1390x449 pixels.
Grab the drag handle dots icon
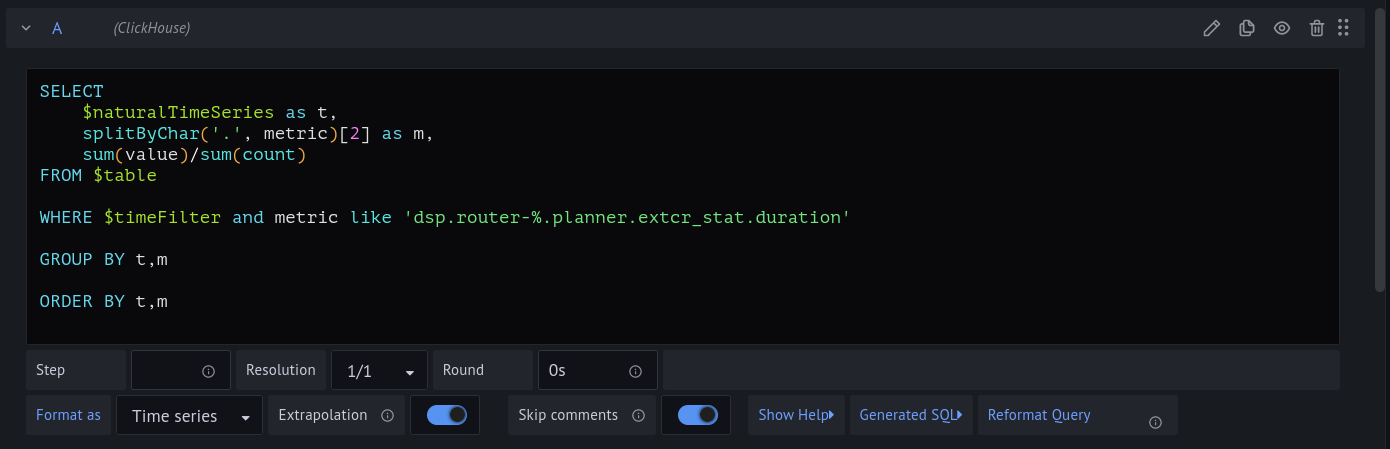click(1343, 28)
